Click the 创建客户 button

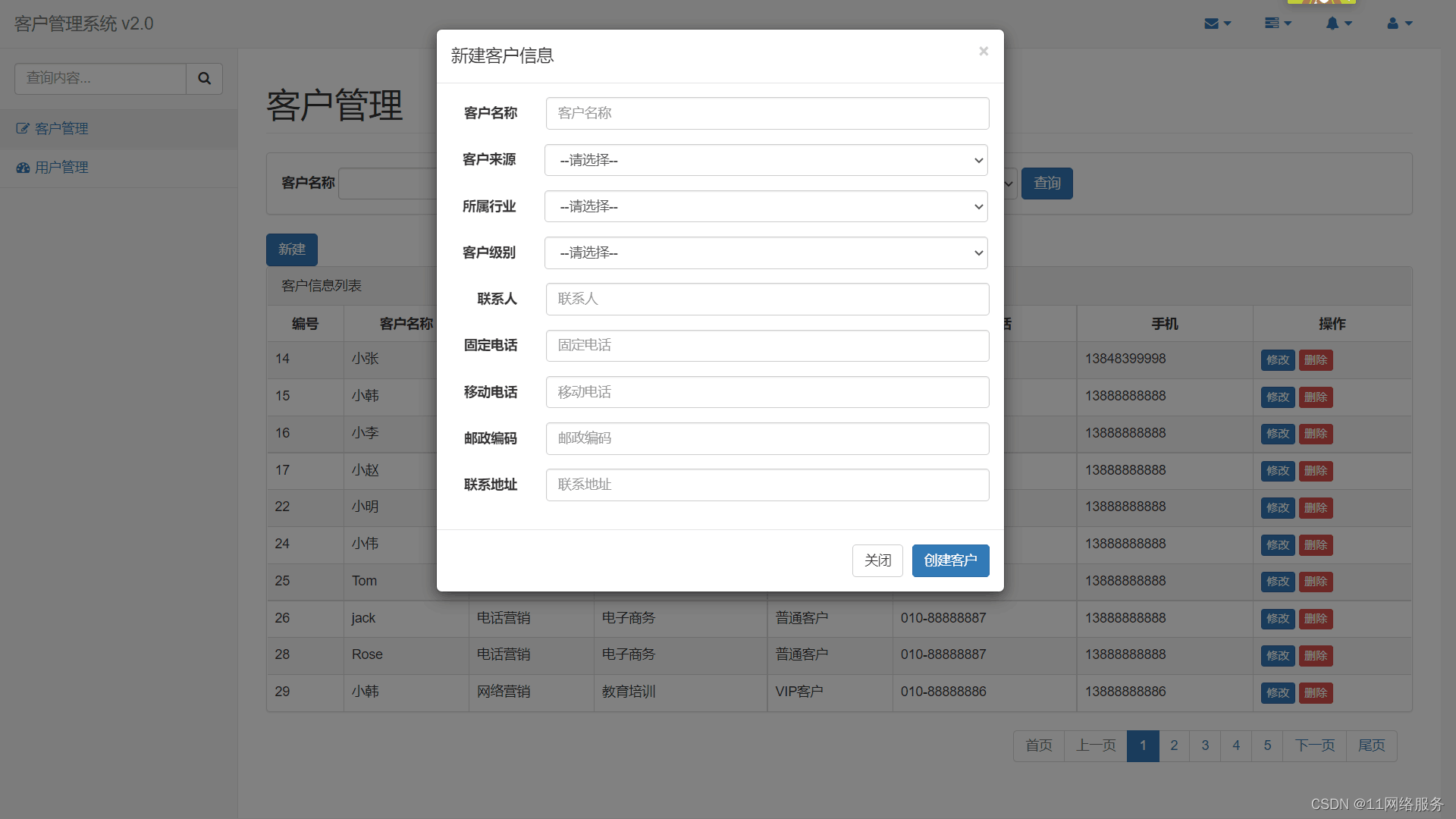click(950, 560)
